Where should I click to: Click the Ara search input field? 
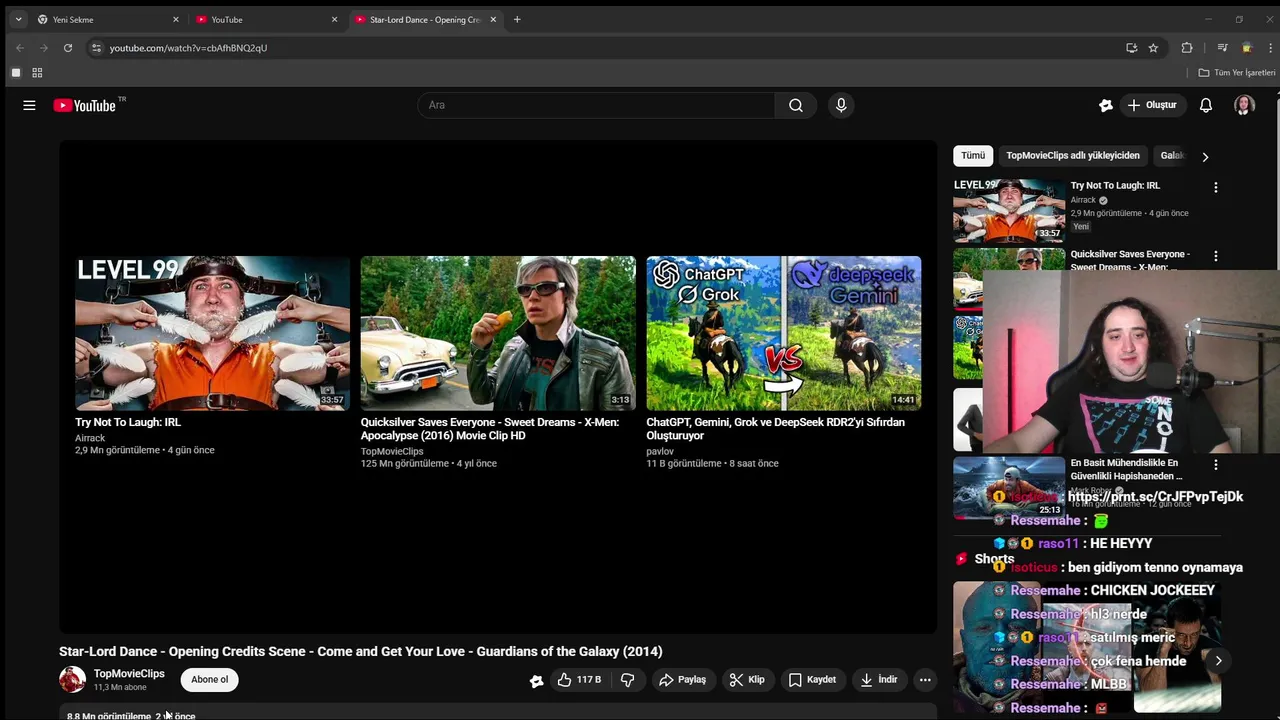pyautogui.click(x=596, y=105)
